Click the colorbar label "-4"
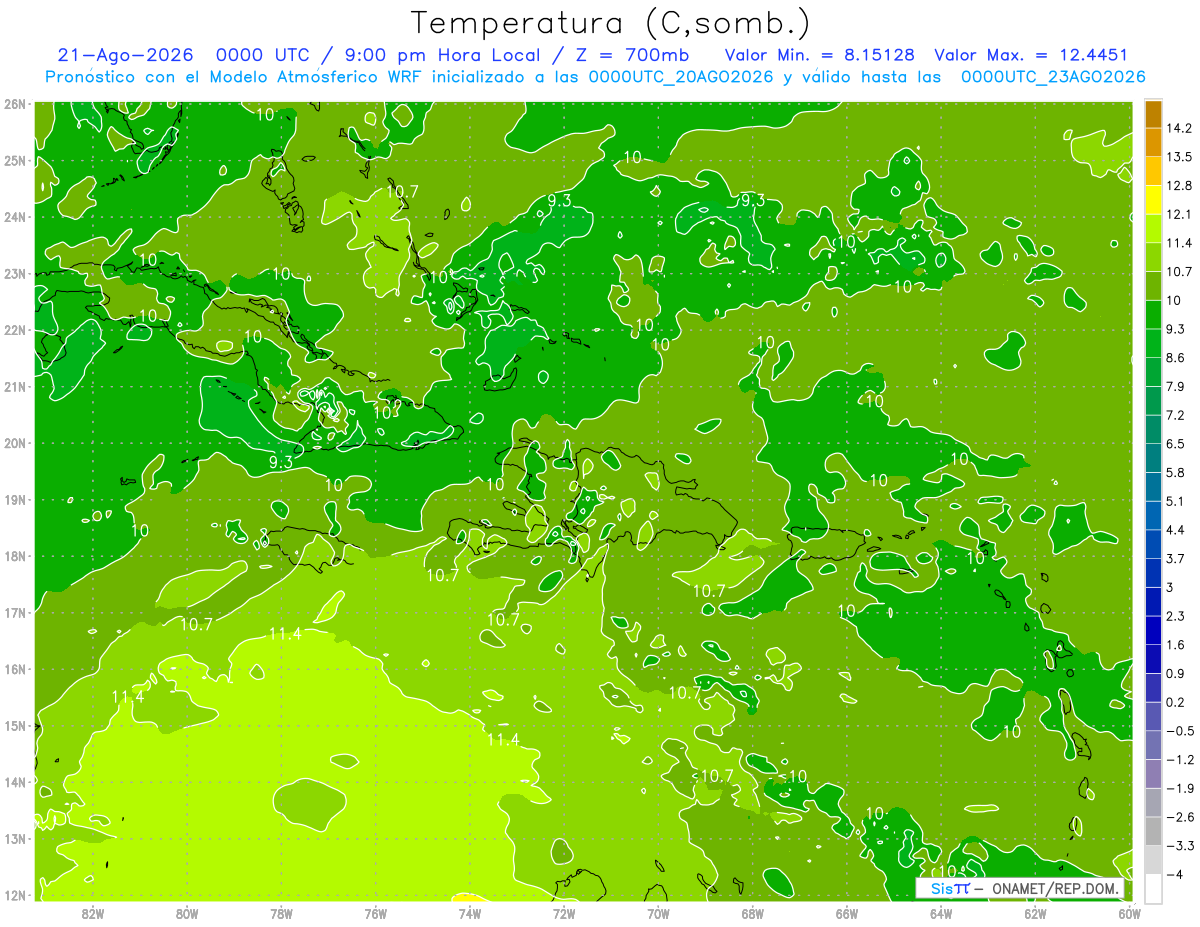This screenshot has width=1200, height=927. (x=1173, y=875)
